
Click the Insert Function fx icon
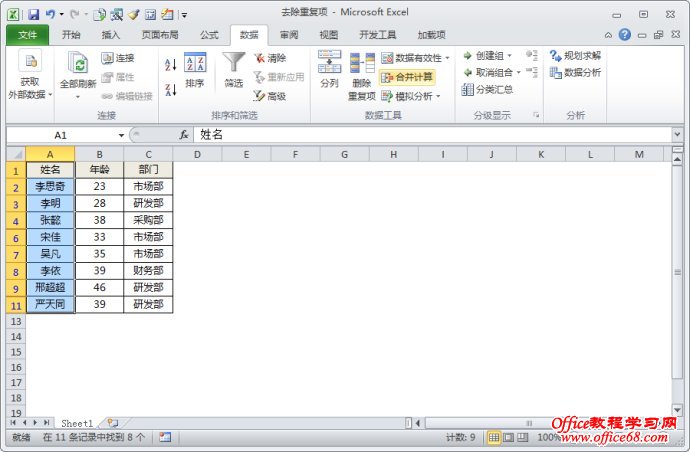click(184, 134)
